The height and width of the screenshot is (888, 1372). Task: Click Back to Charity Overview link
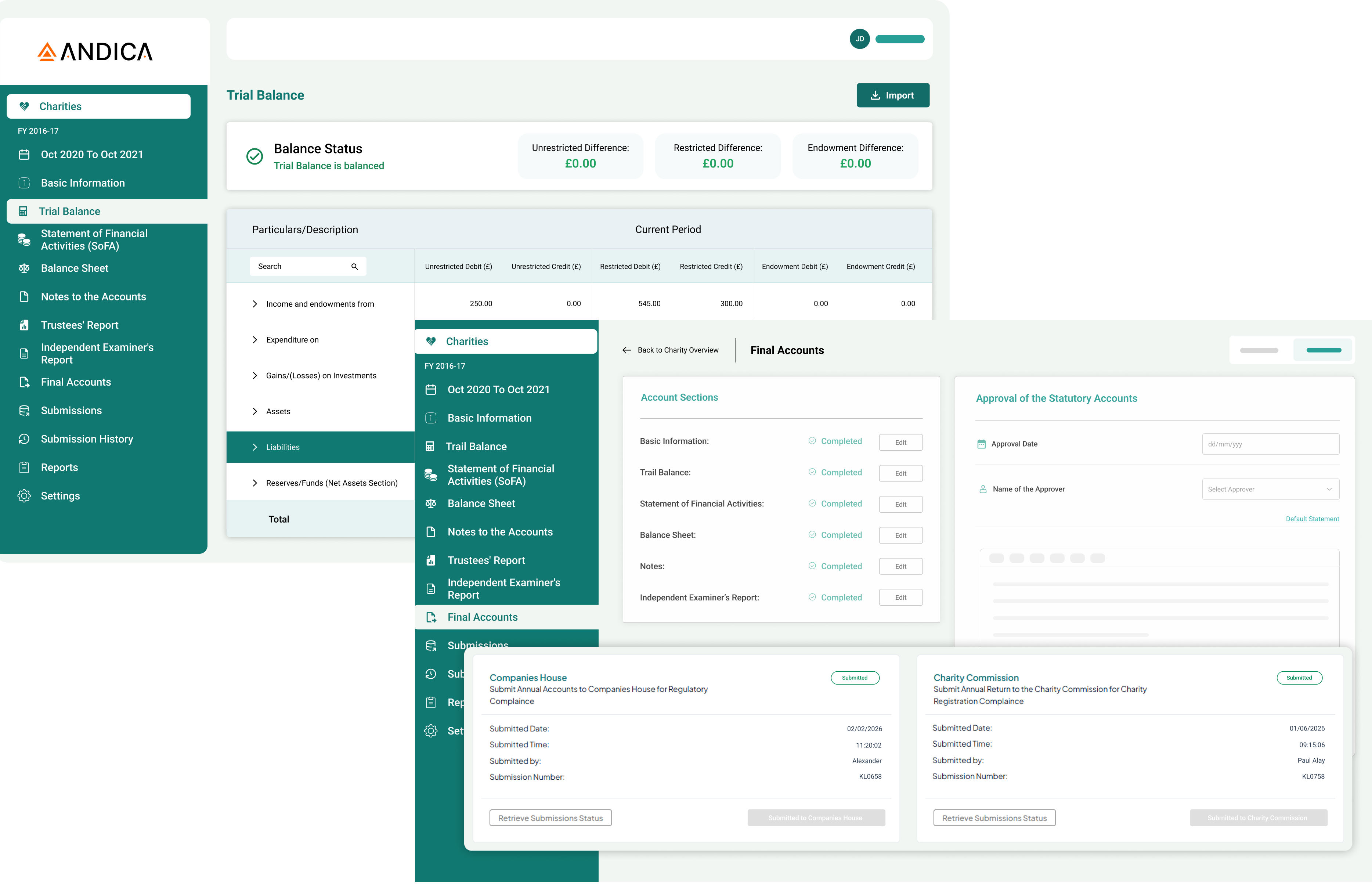pyautogui.click(x=679, y=351)
